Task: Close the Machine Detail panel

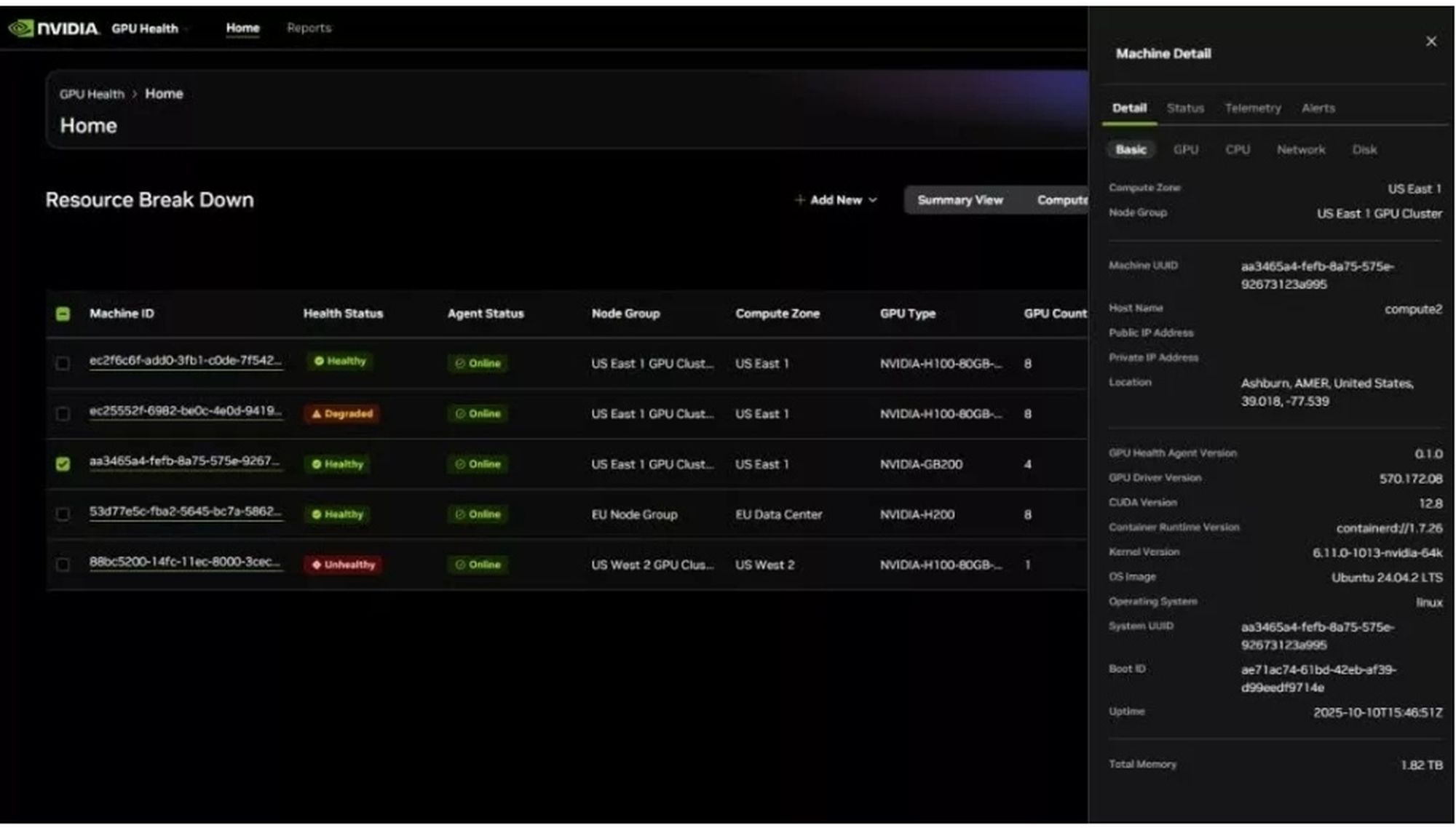Action: (x=1431, y=41)
